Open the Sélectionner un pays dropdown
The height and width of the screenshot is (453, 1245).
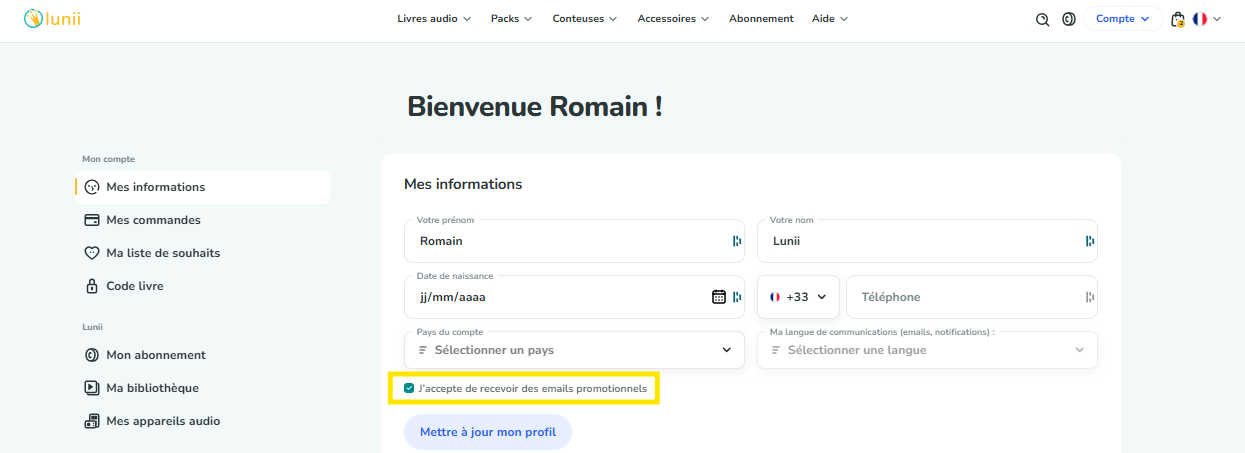(x=574, y=350)
